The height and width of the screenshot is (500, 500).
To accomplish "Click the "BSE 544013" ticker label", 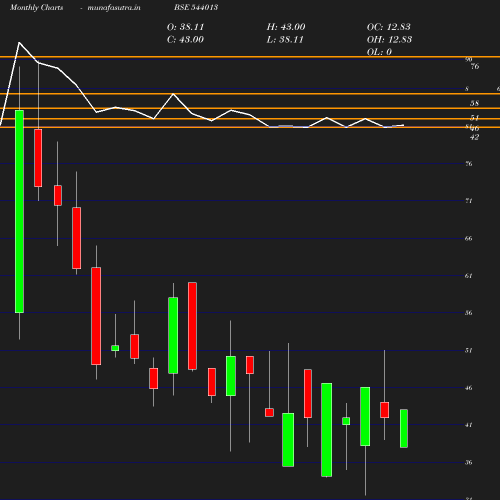I will 196,7.
